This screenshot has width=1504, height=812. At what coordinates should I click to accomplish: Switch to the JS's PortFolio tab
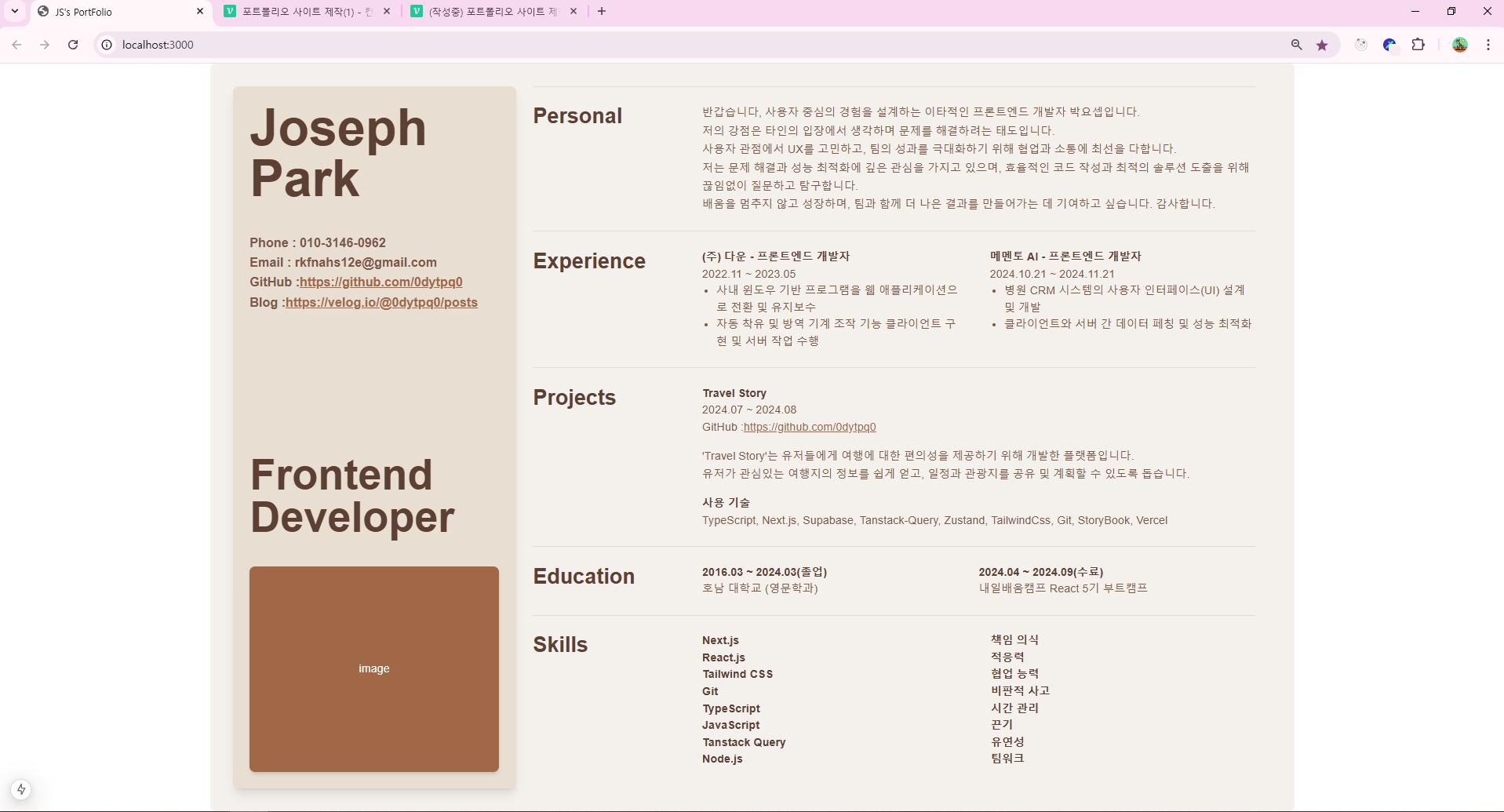tap(121, 12)
